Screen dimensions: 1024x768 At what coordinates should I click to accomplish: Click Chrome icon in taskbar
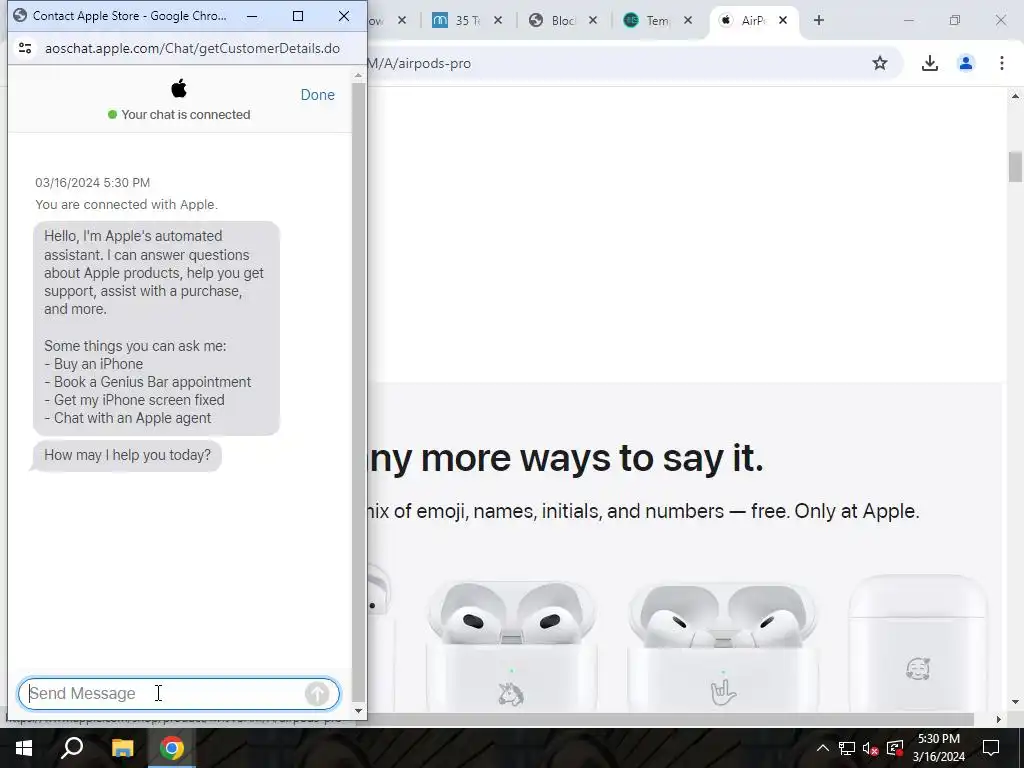pos(172,748)
